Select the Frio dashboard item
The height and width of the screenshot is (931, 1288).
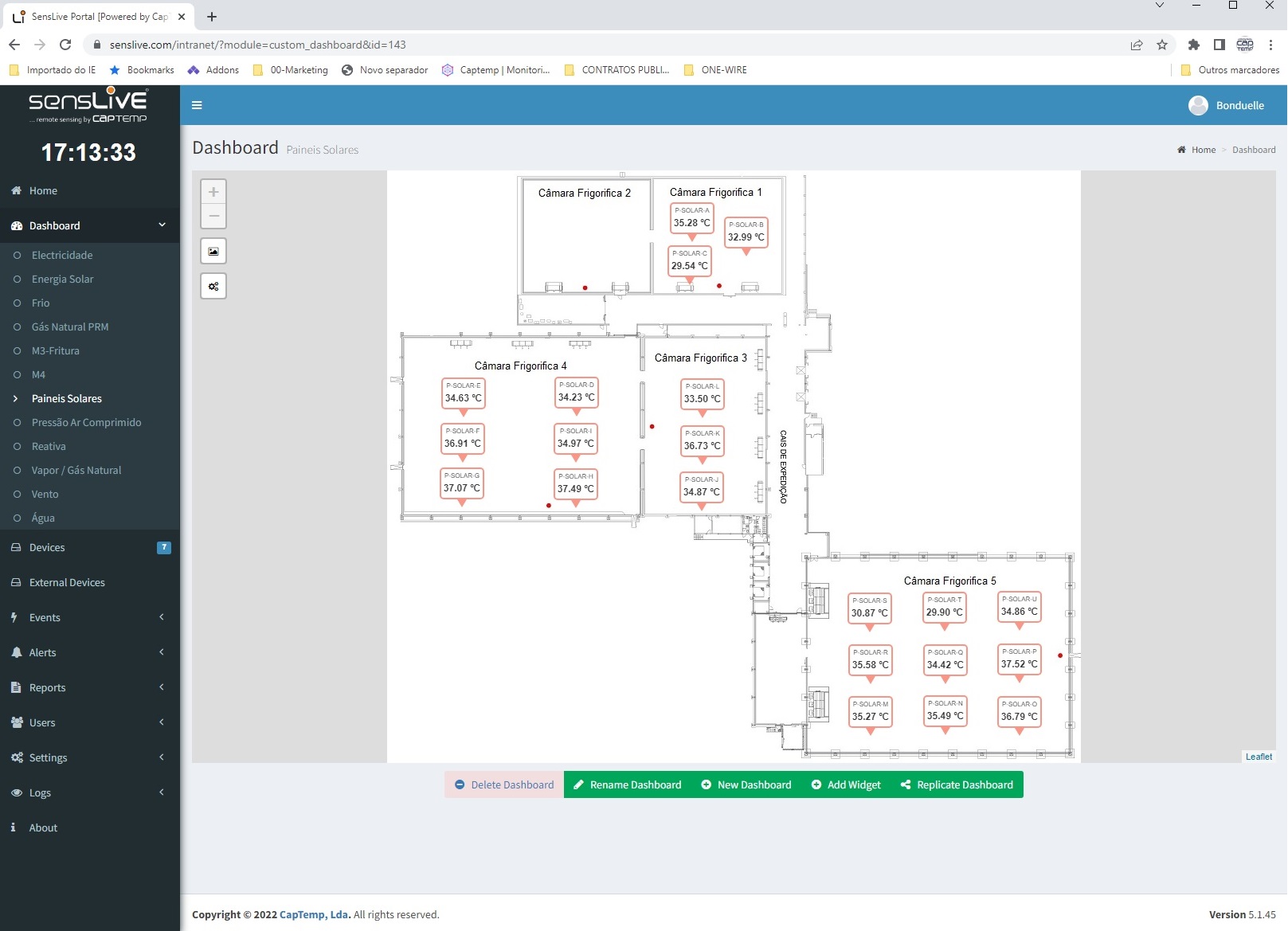tap(41, 303)
